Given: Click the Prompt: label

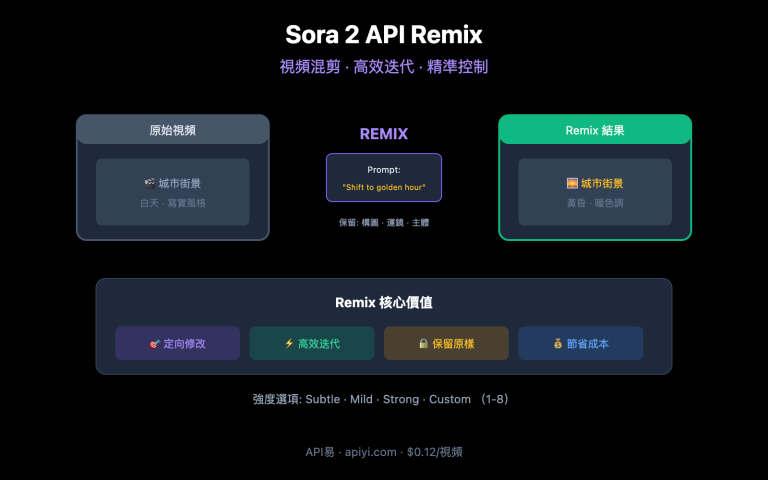Looking at the screenshot, I should [x=384, y=169].
